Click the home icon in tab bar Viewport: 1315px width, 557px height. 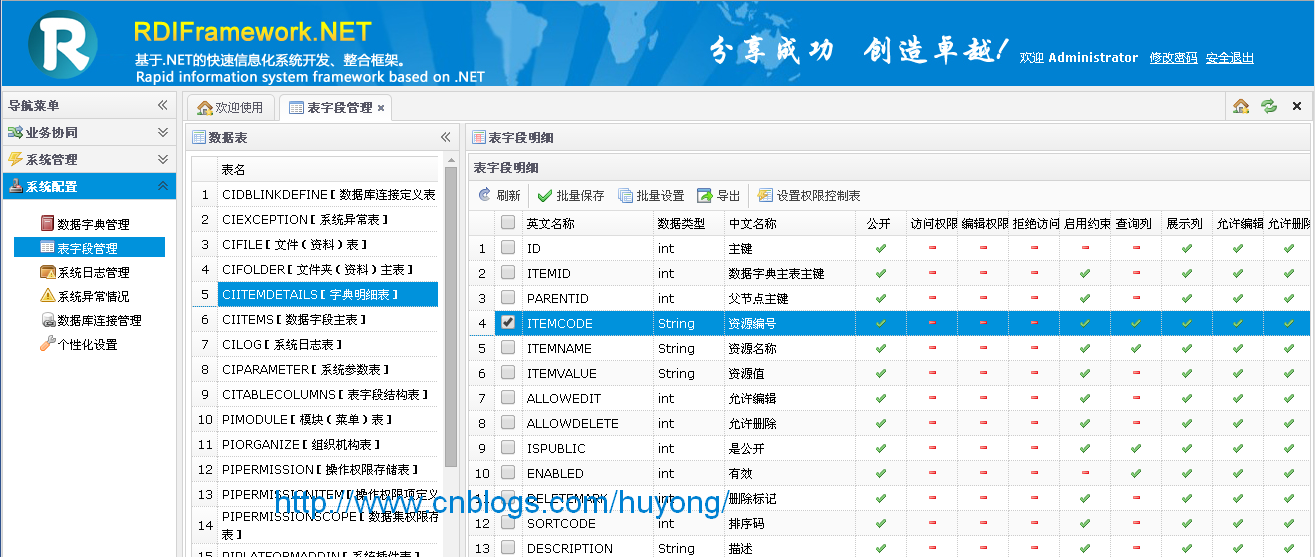(1241, 106)
